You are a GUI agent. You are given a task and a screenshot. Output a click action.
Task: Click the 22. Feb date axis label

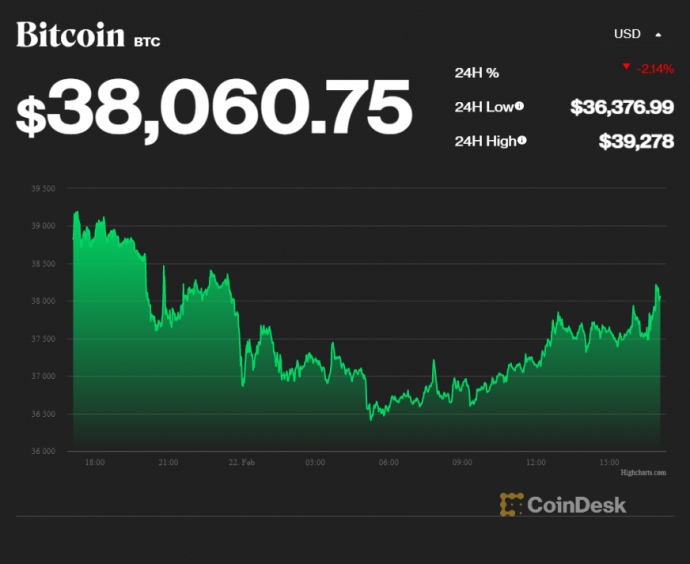(x=242, y=462)
